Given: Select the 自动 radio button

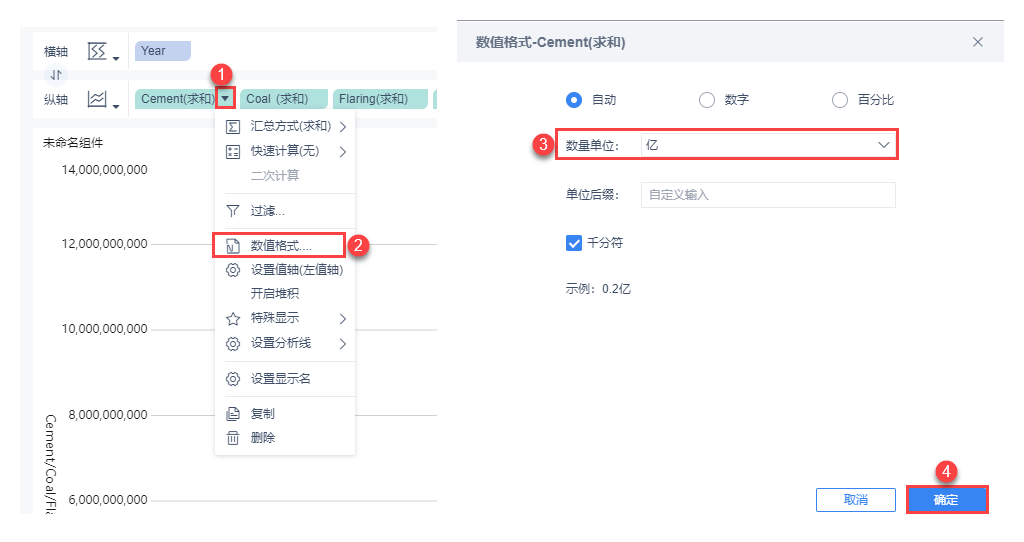Looking at the screenshot, I should click(574, 100).
